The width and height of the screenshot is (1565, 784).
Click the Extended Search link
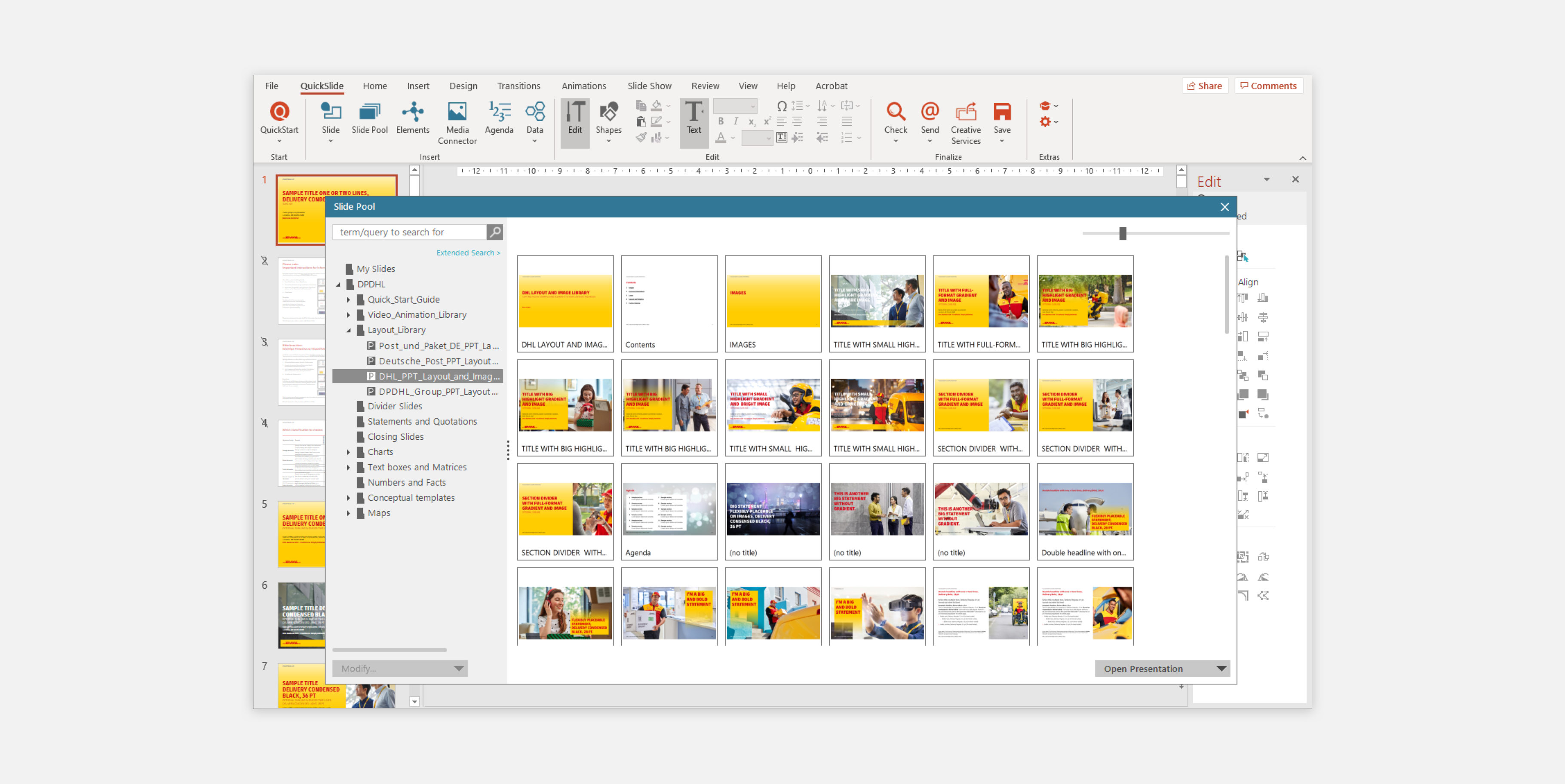click(x=468, y=252)
